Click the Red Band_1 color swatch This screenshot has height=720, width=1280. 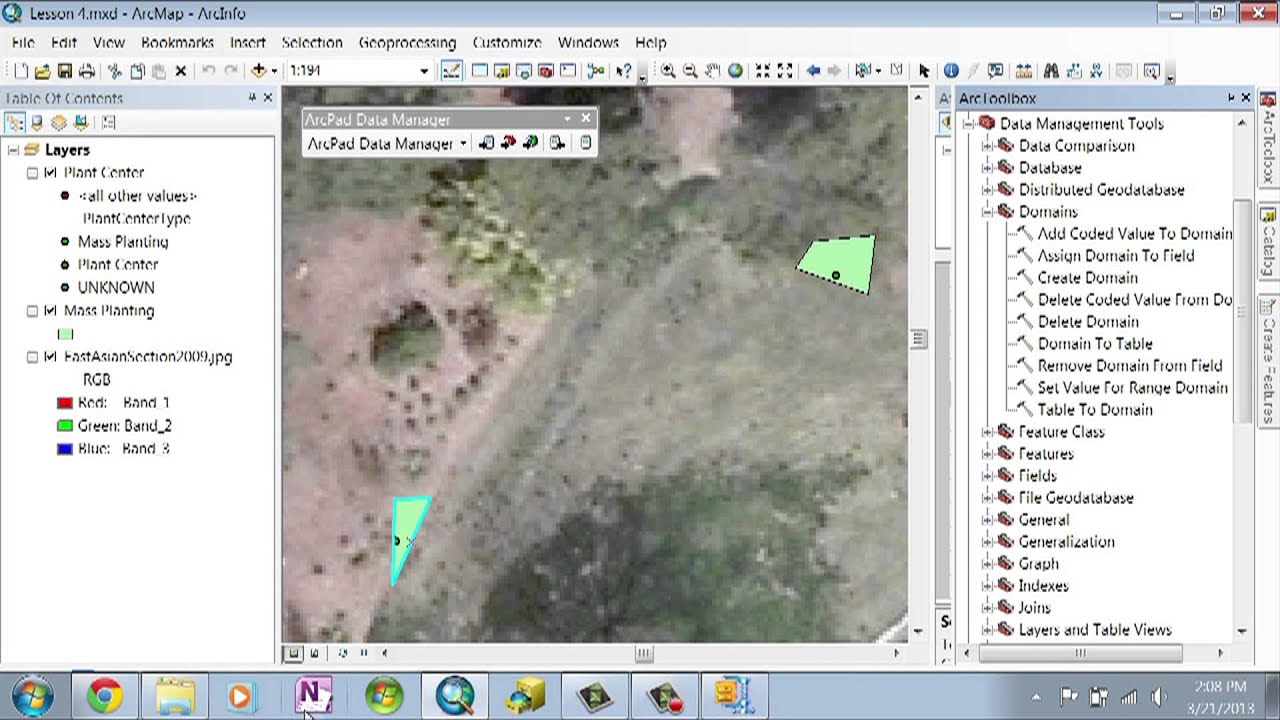tap(65, 403)
